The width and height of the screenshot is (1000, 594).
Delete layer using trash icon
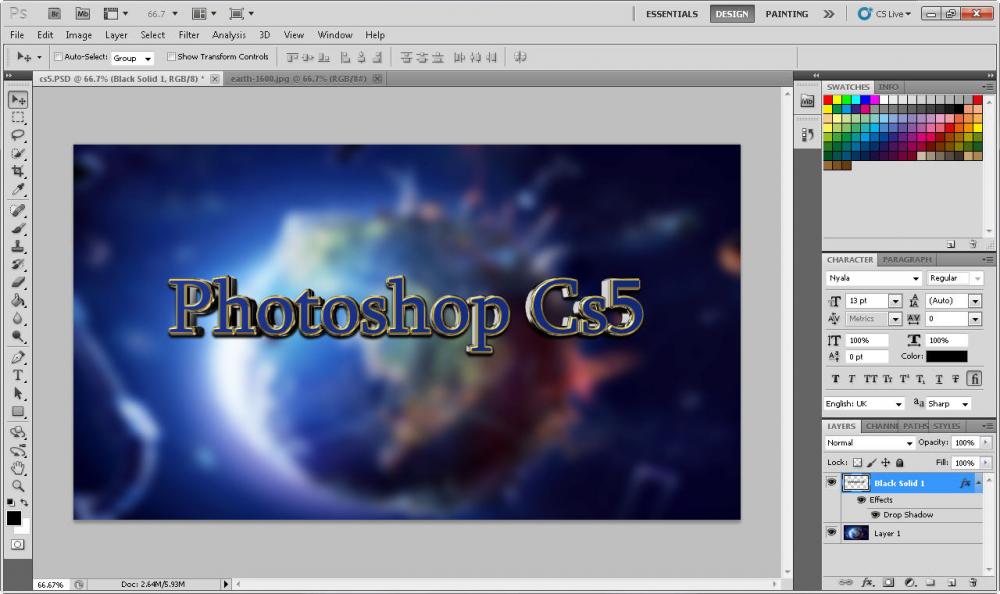pyautogui.click(x=973, y=582)
